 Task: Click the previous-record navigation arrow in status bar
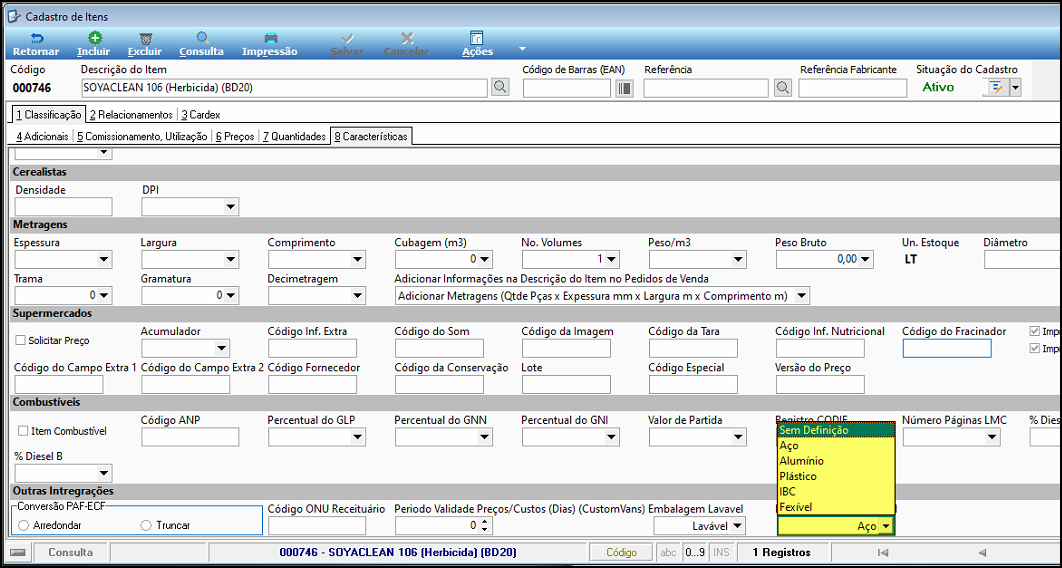pos(981,552)
